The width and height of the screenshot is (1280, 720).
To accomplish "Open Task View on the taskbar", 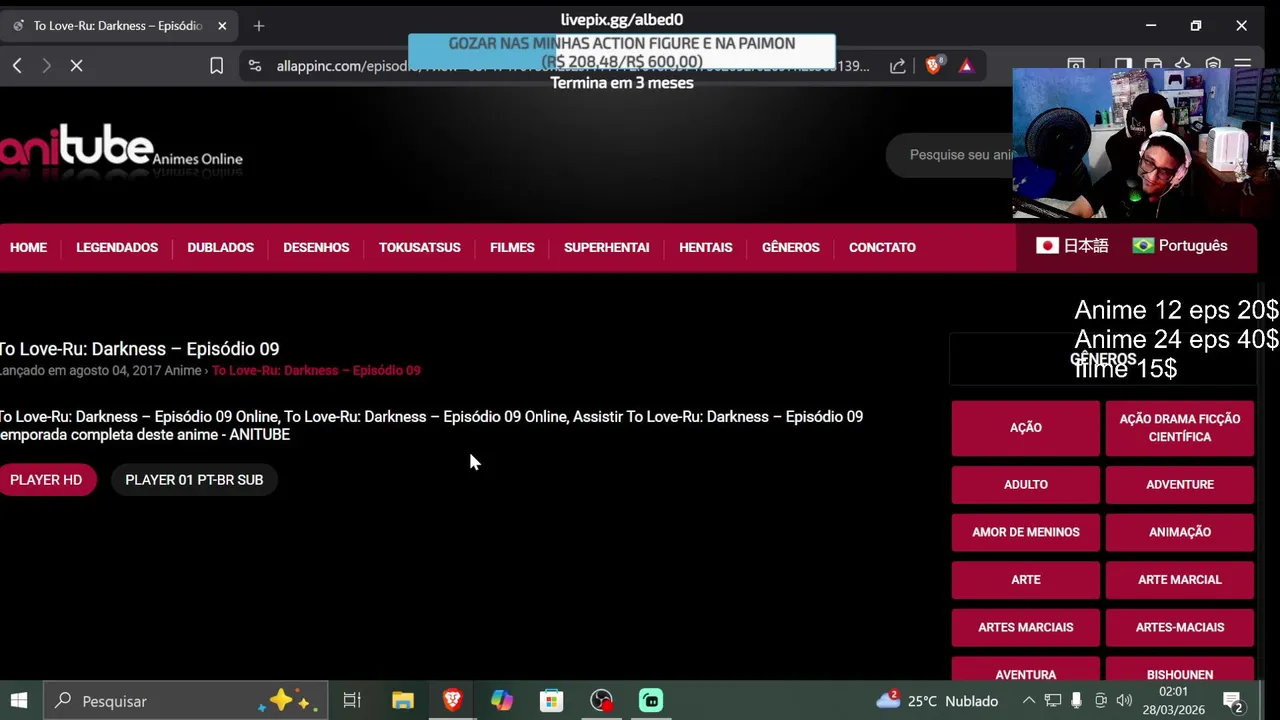I will (352, 701).
